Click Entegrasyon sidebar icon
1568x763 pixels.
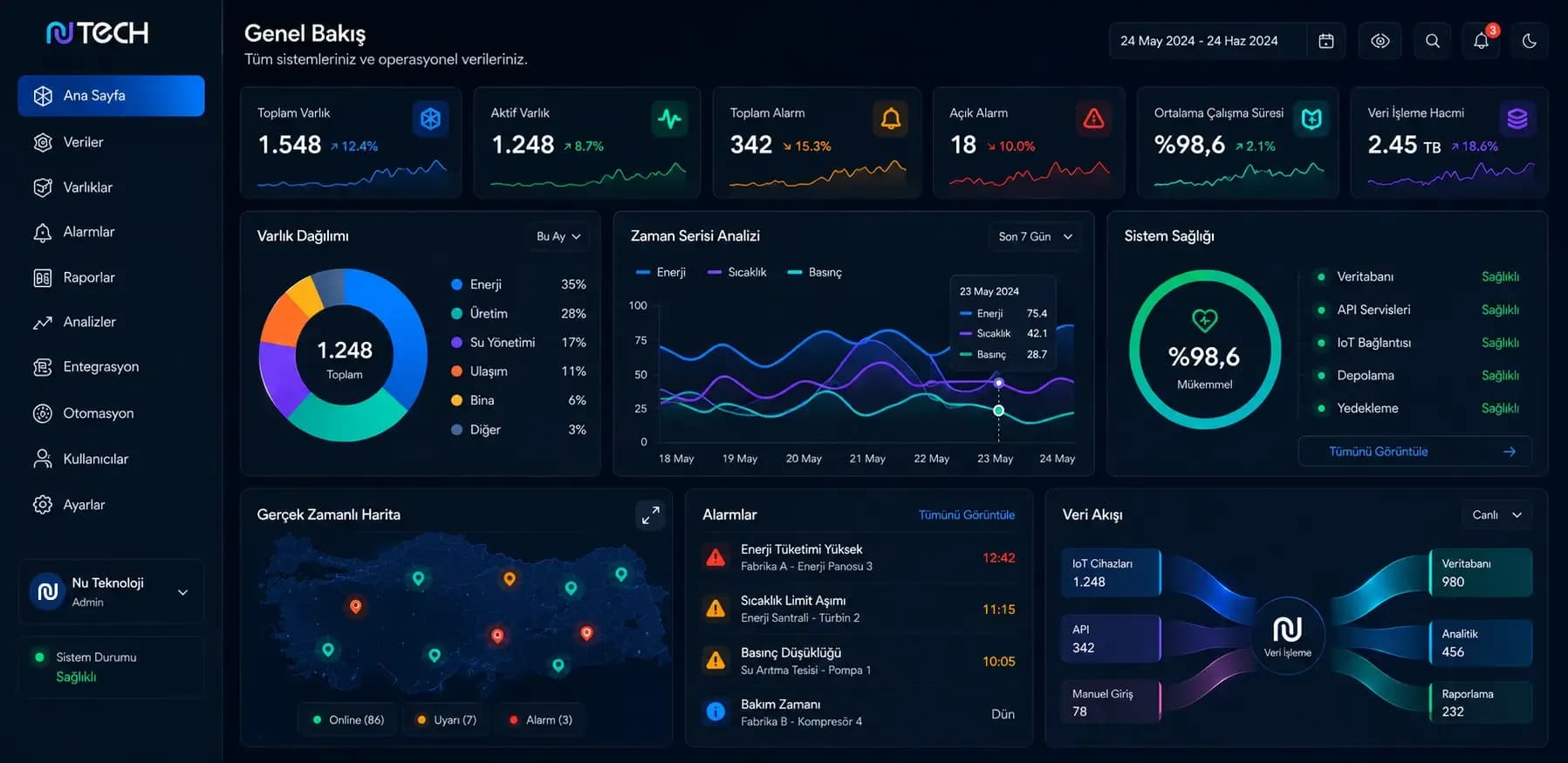click(42, 367)
